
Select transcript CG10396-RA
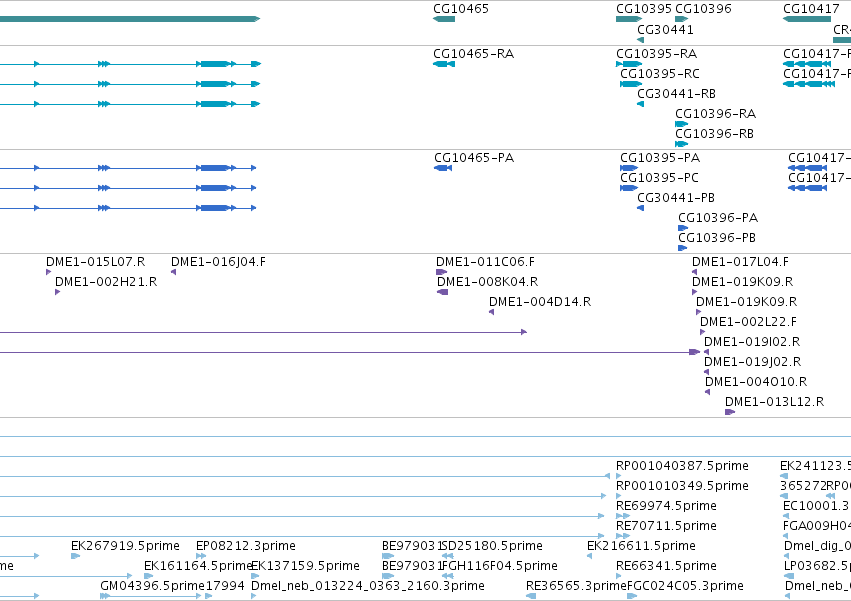tap(715, 114)
